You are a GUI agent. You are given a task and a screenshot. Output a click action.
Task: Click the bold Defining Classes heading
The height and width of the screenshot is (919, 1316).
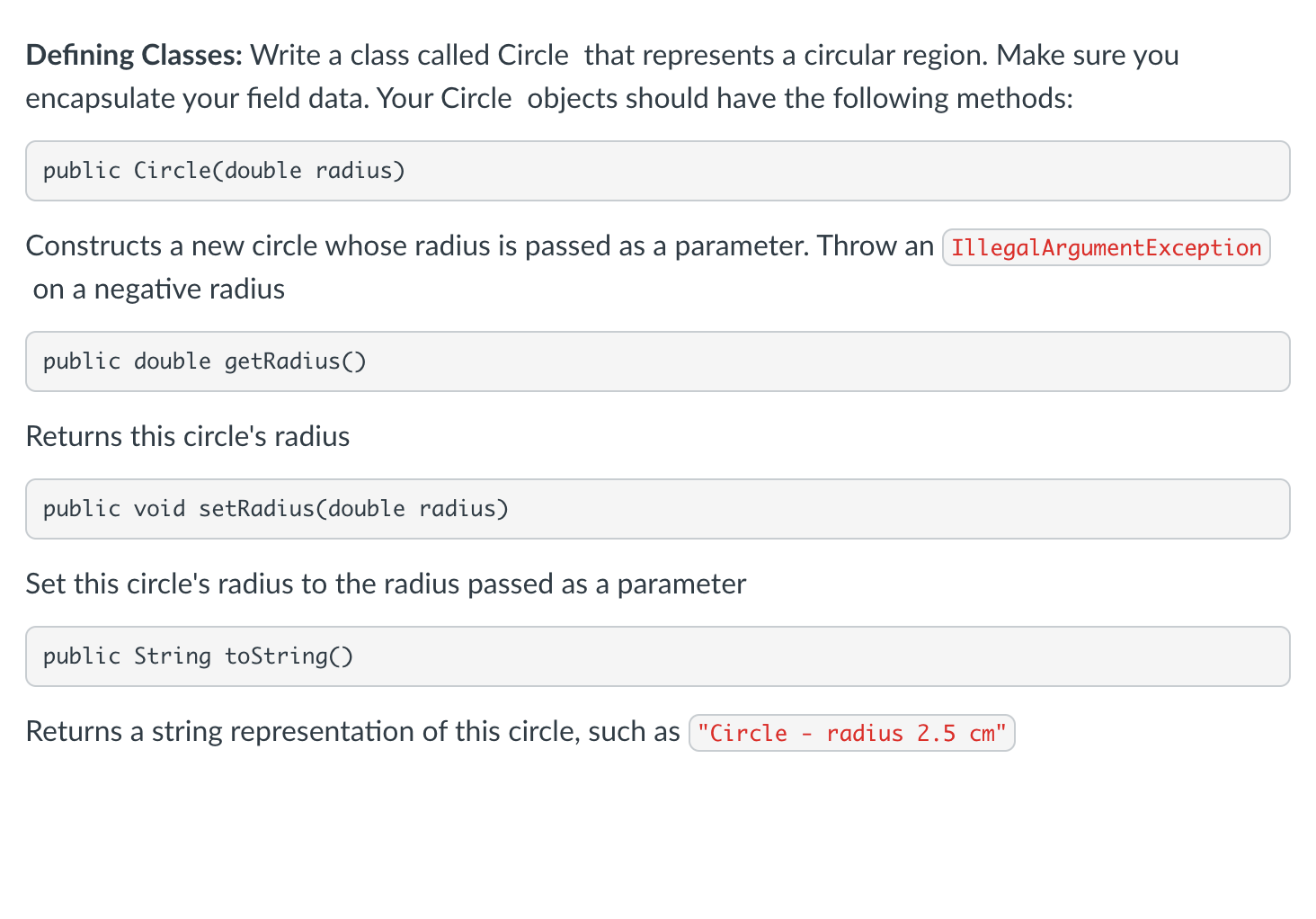pos(134,55)
